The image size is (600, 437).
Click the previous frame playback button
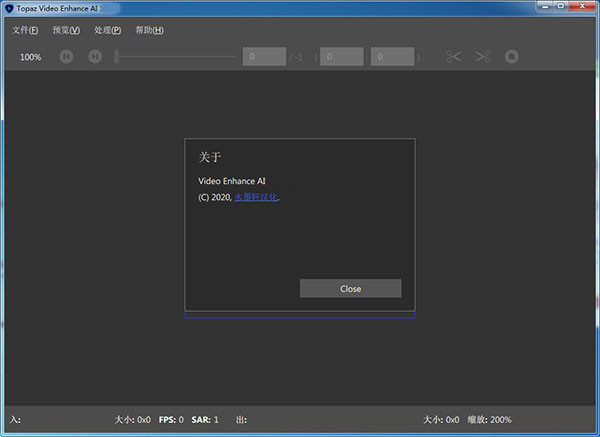point(67,57)
